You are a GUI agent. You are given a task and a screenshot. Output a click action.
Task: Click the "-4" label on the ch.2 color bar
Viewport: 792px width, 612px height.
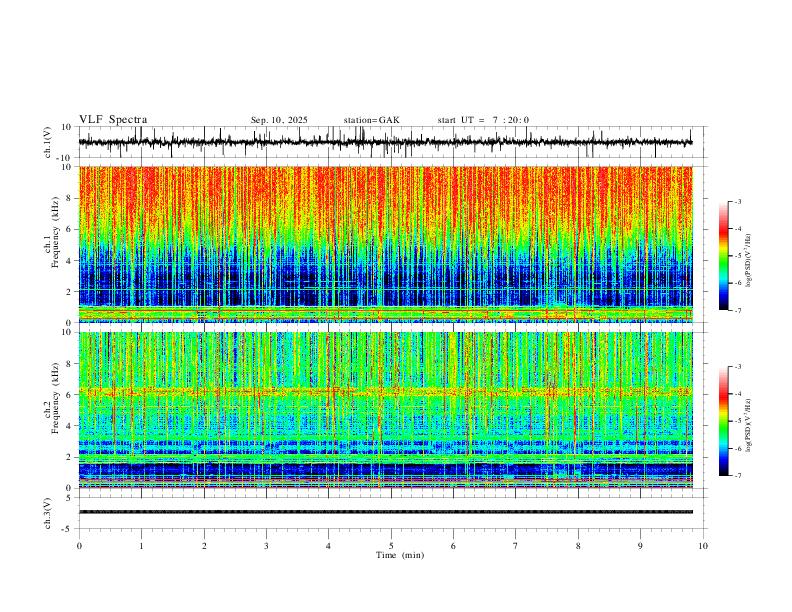(738, 394)
